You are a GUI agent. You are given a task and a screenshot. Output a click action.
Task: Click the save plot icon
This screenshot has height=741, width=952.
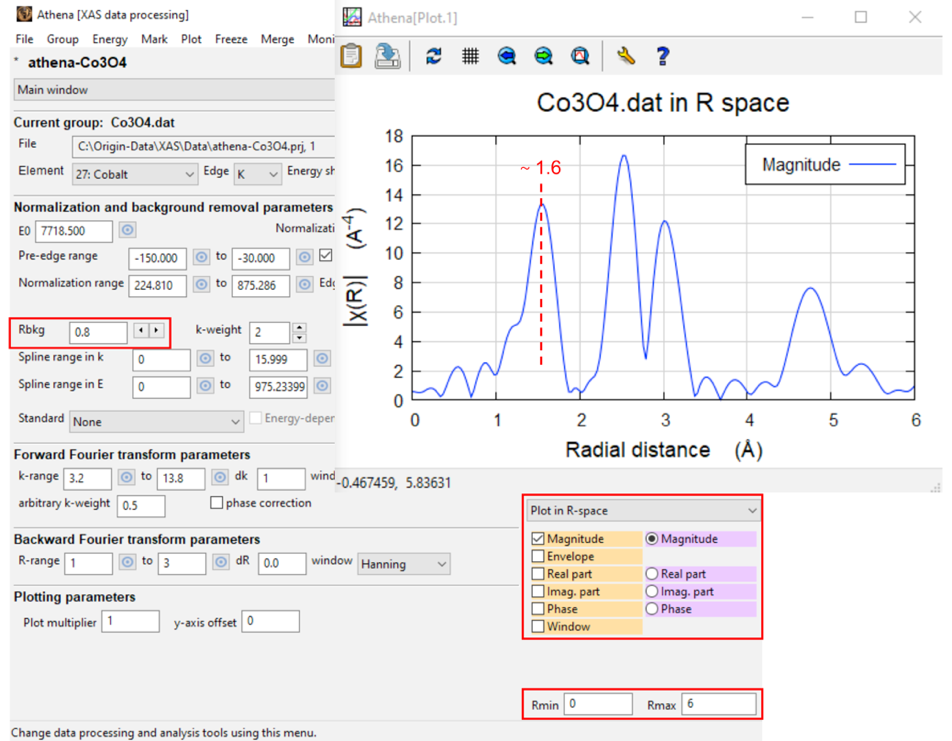point(387,56)
